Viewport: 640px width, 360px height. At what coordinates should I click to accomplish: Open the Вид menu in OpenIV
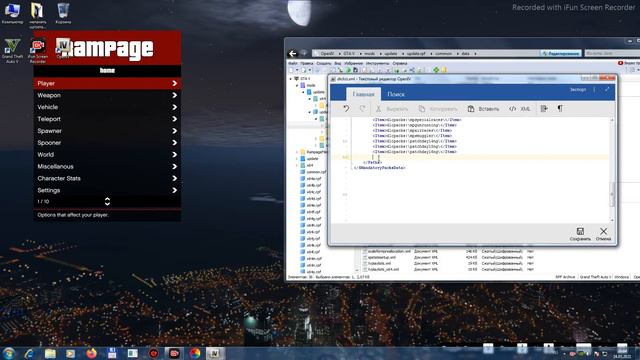(338, 63)
